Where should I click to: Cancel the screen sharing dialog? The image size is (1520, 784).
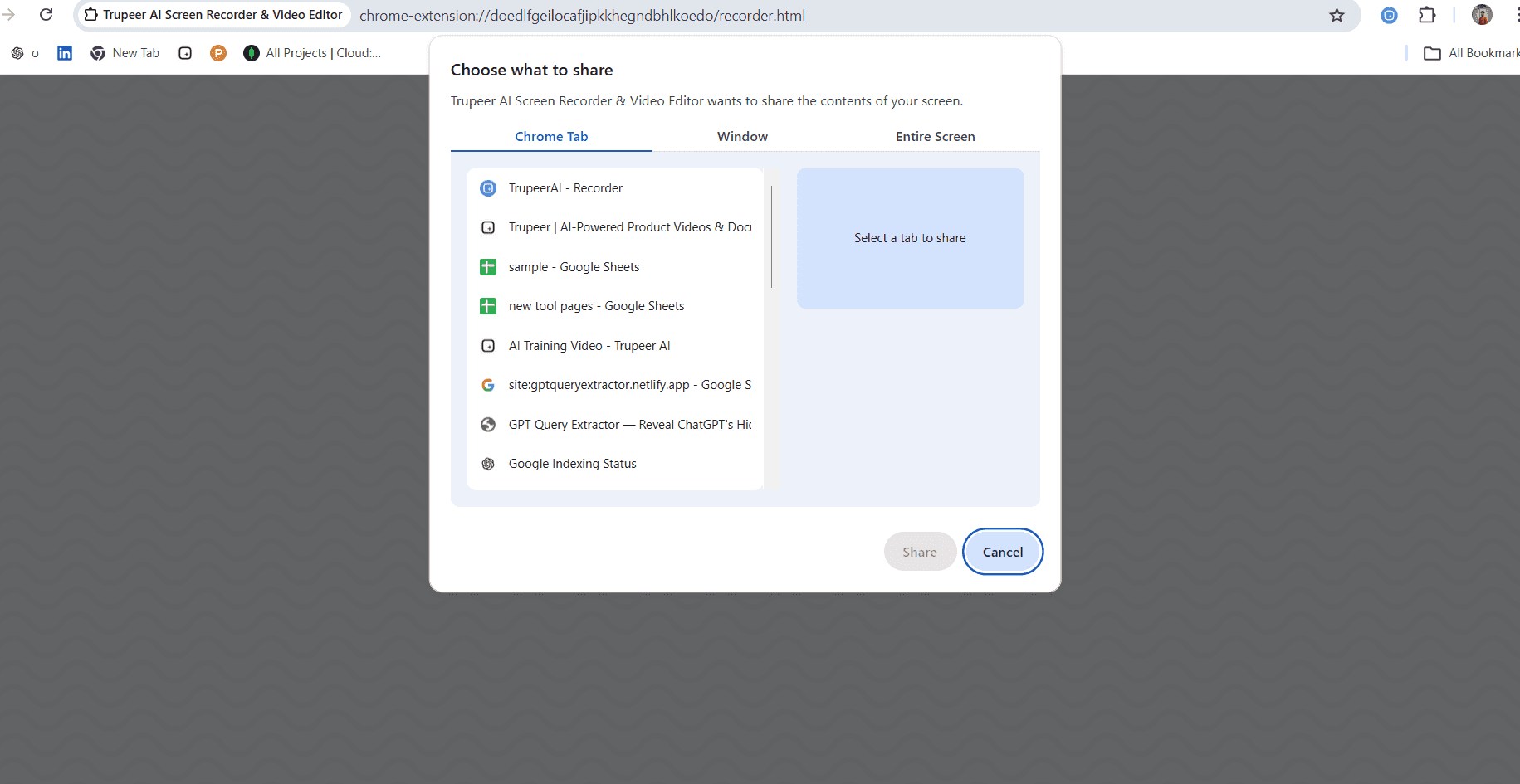(x=1003, y=552)
